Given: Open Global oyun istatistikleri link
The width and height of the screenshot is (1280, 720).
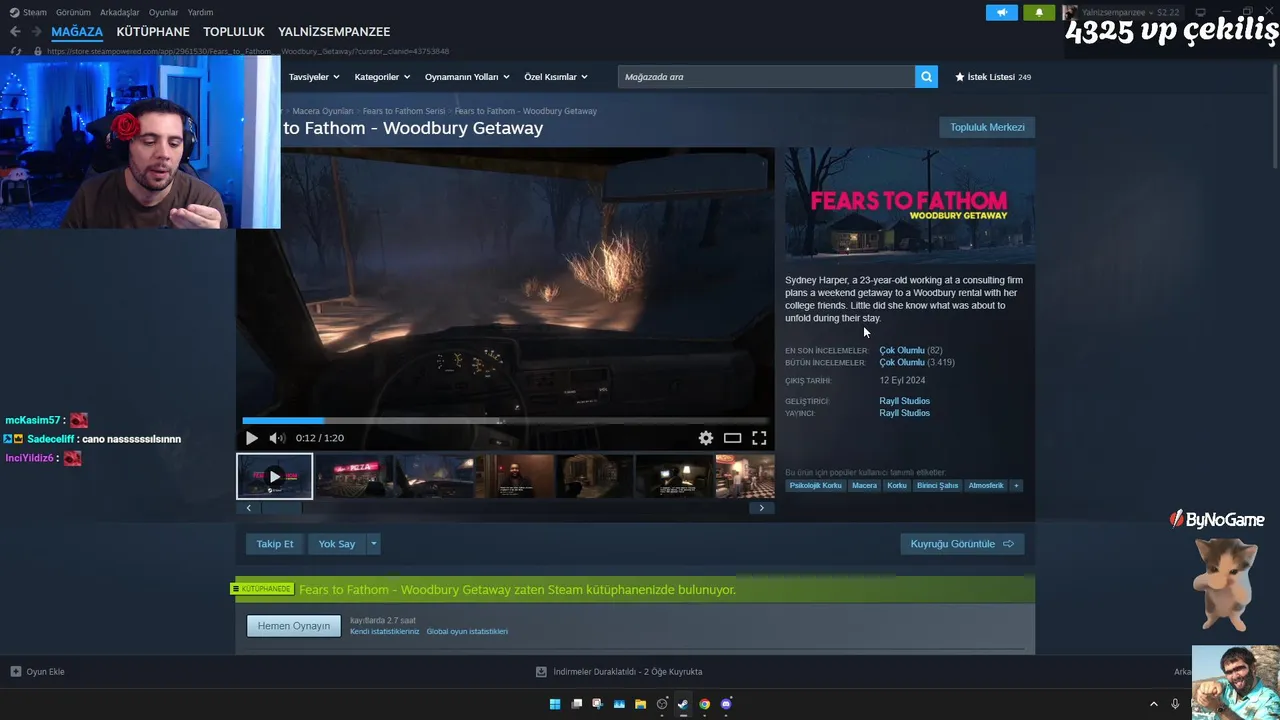Looking at the screenshot, I should pos(467,632).
